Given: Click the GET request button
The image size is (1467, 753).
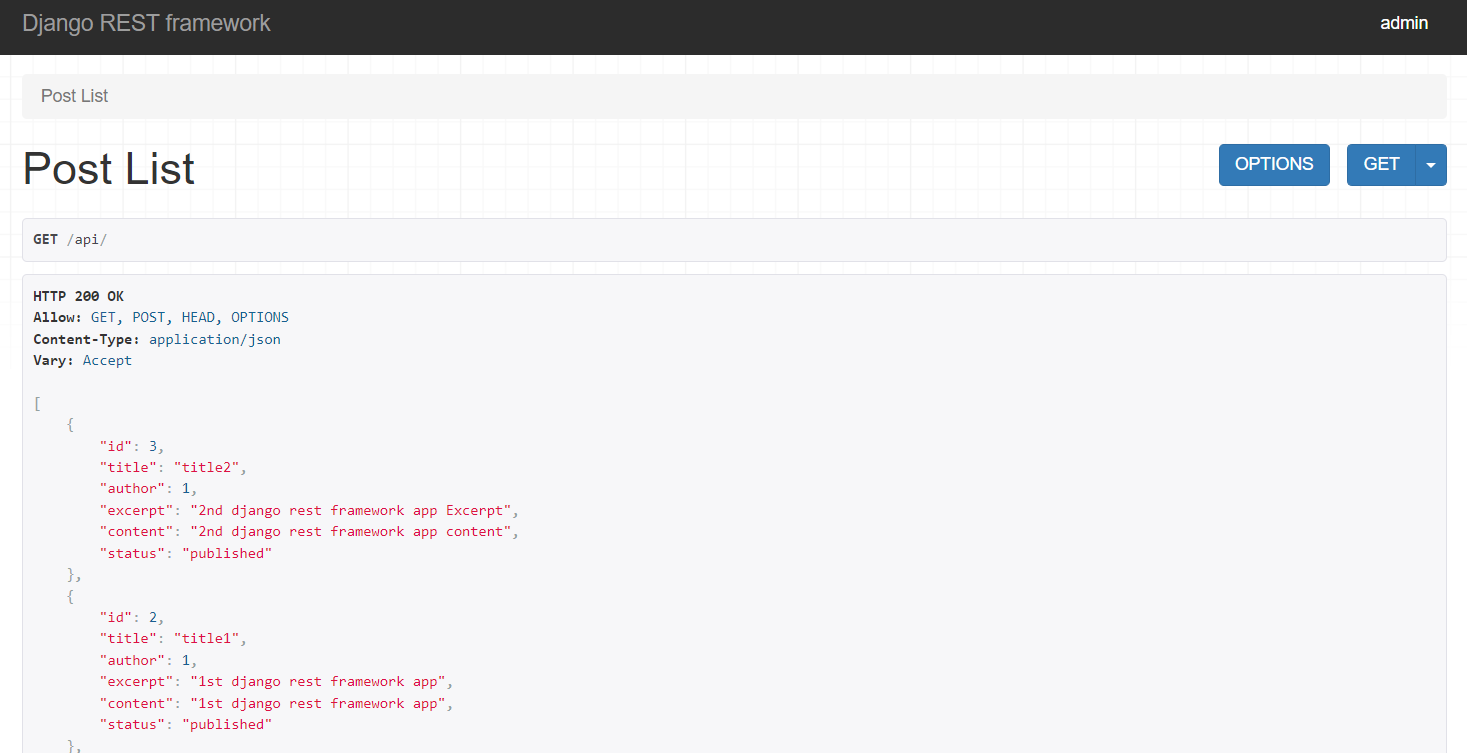Looking at the screenshot, I should click(1381, 165).
